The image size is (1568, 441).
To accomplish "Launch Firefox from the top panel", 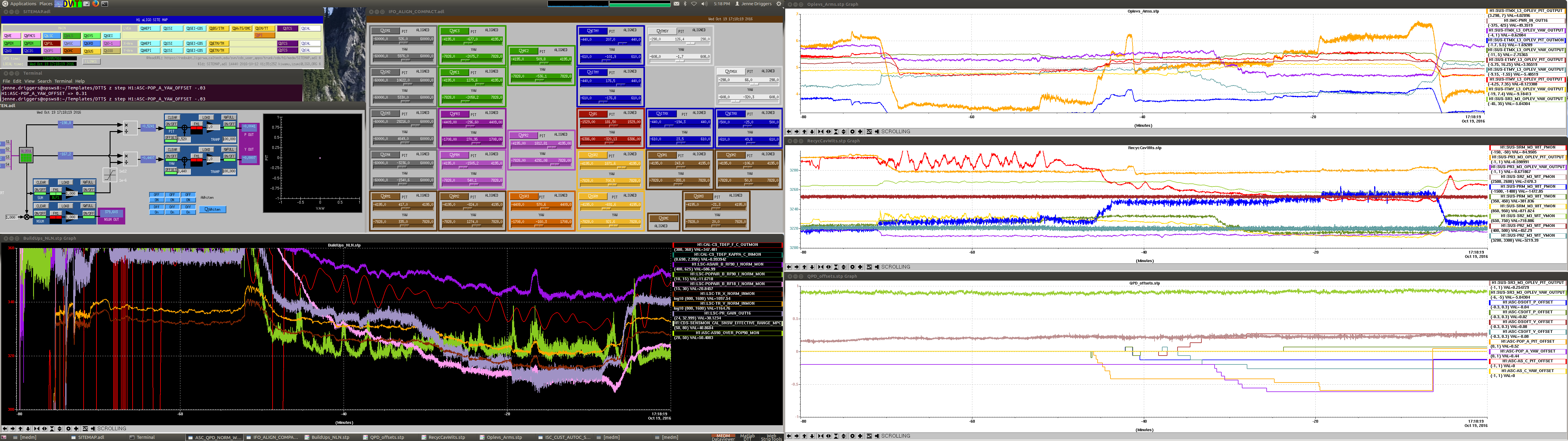I will 96,4.
